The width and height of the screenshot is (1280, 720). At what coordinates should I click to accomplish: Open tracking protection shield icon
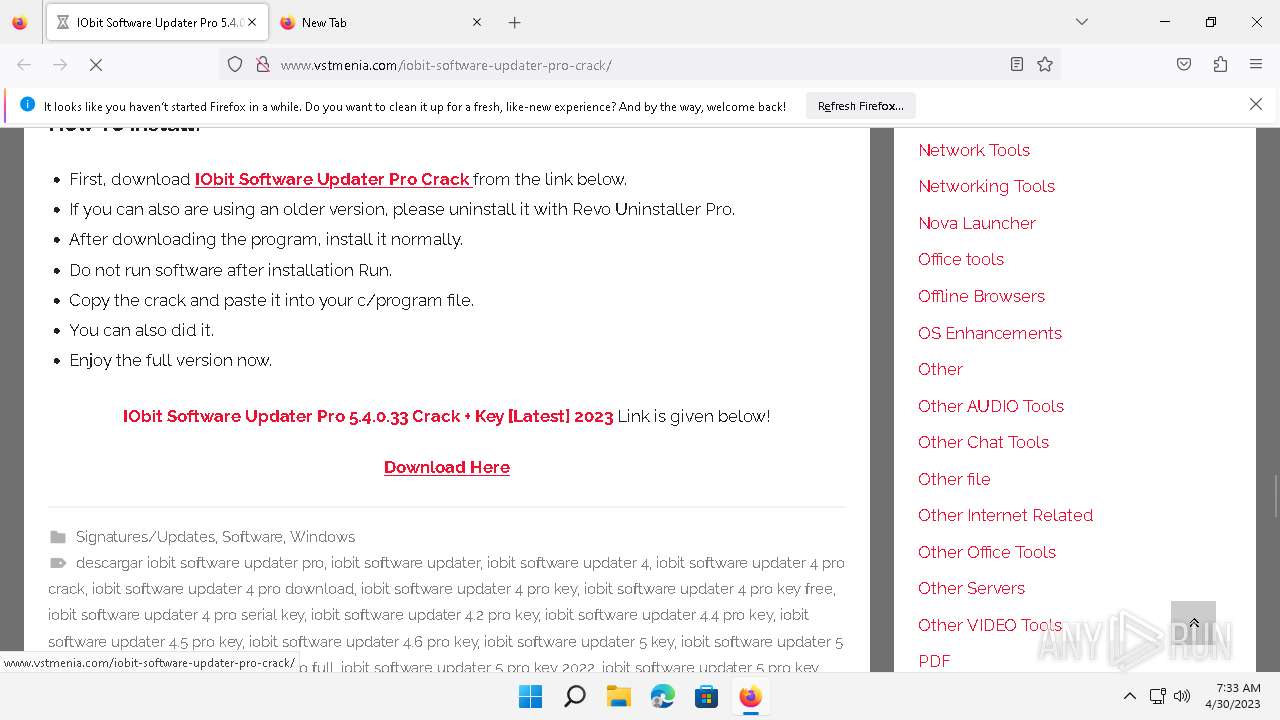235,65
